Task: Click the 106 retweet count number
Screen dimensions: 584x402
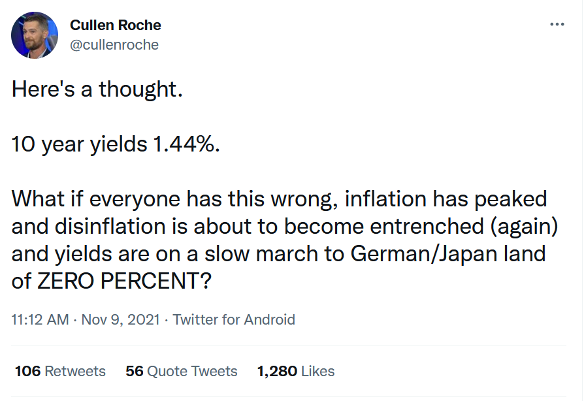Action: tap(28, 371)
